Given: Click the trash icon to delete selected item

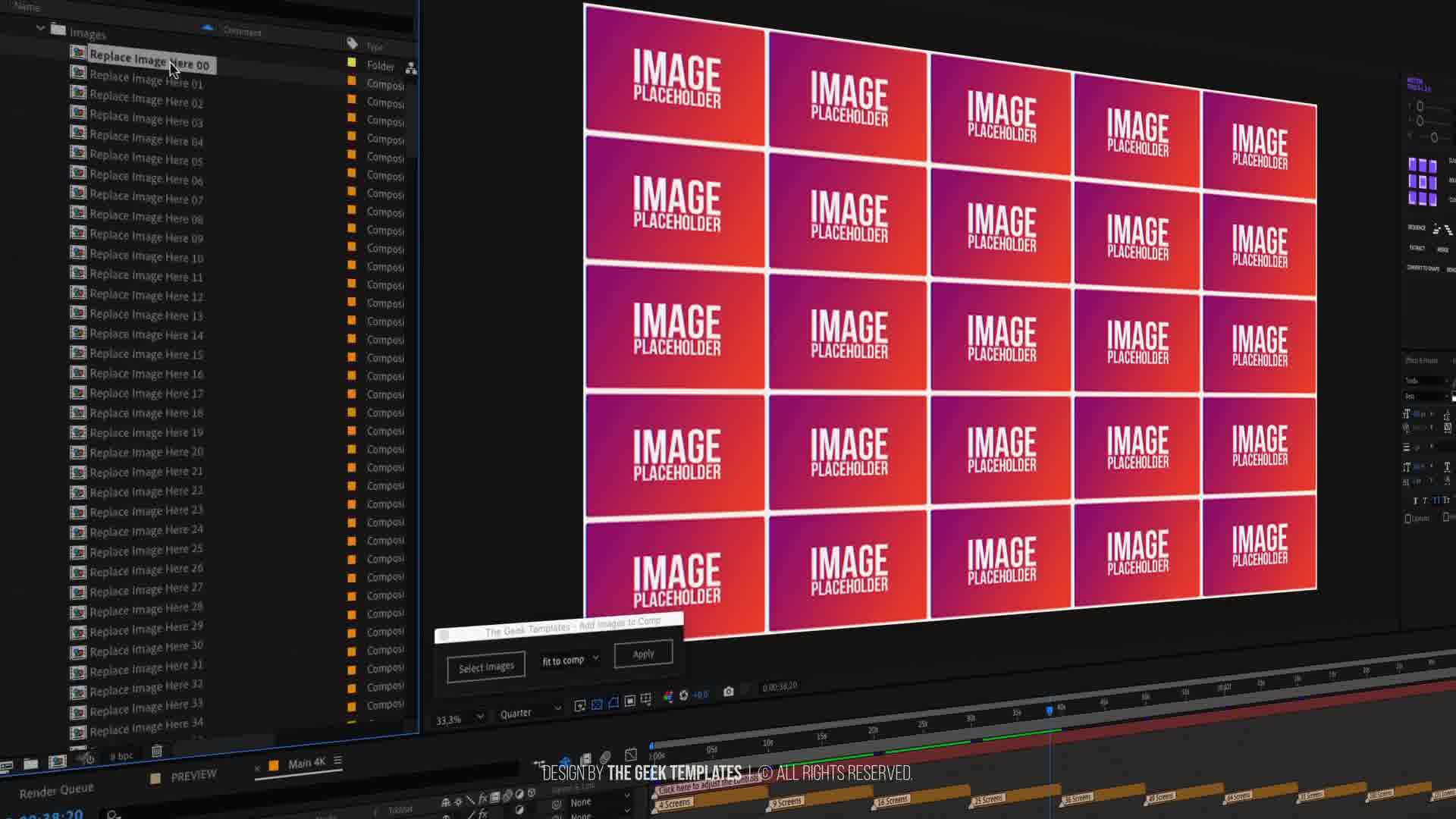Looking at the screenshot, I should [x=156, y=751].
